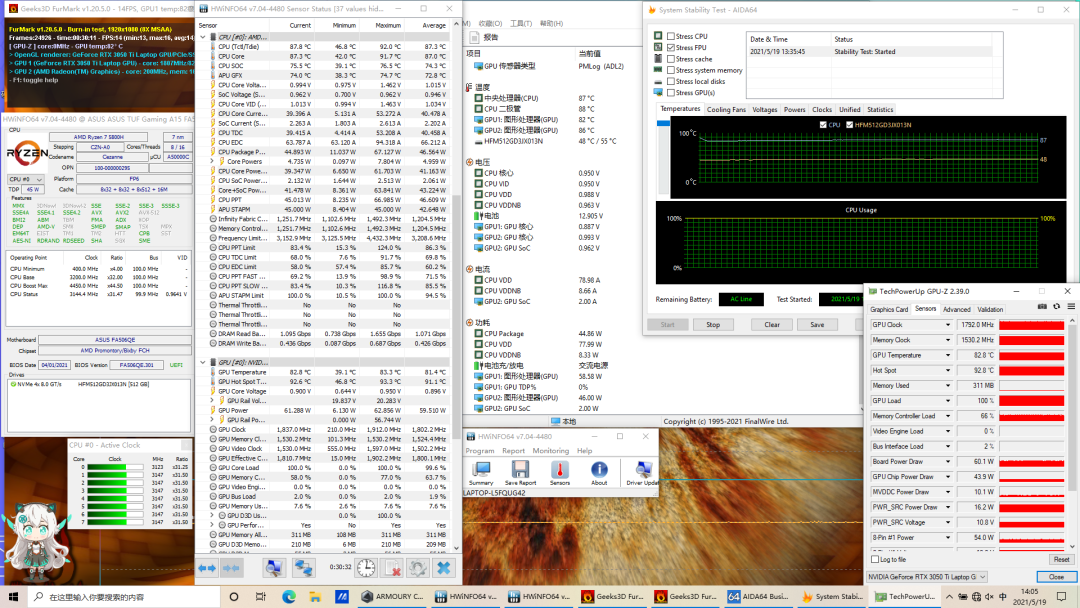Open Memory Clock sensor dropdown
The width and height of the screenshot is (1080, 608).
948,340
